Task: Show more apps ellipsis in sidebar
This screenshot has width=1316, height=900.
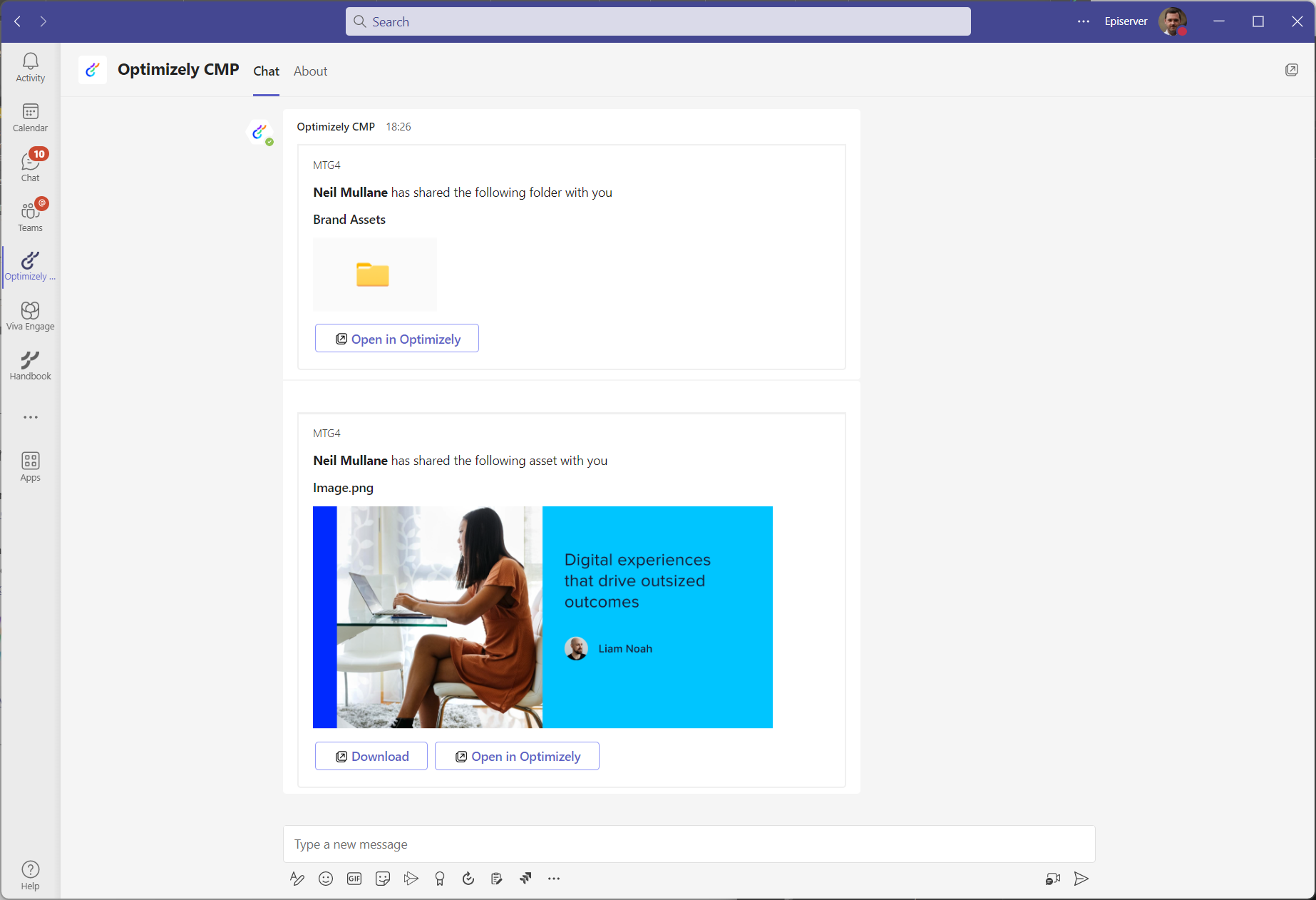Action: pos(30,417)
